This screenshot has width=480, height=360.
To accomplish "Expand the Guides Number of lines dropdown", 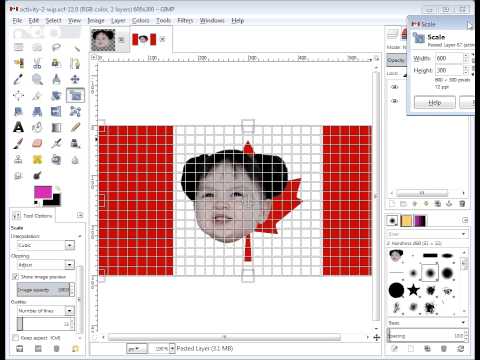I will (x=46, y=311).
